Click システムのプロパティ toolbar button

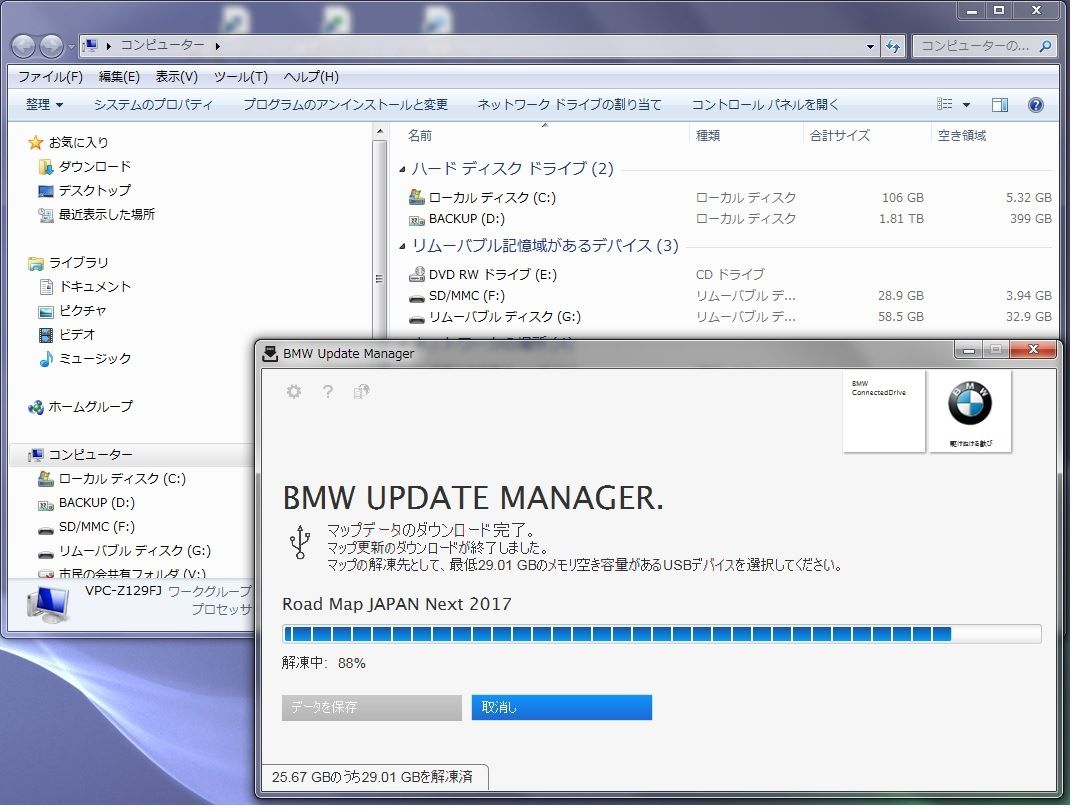pyautogui.click(x=154, y=105)
